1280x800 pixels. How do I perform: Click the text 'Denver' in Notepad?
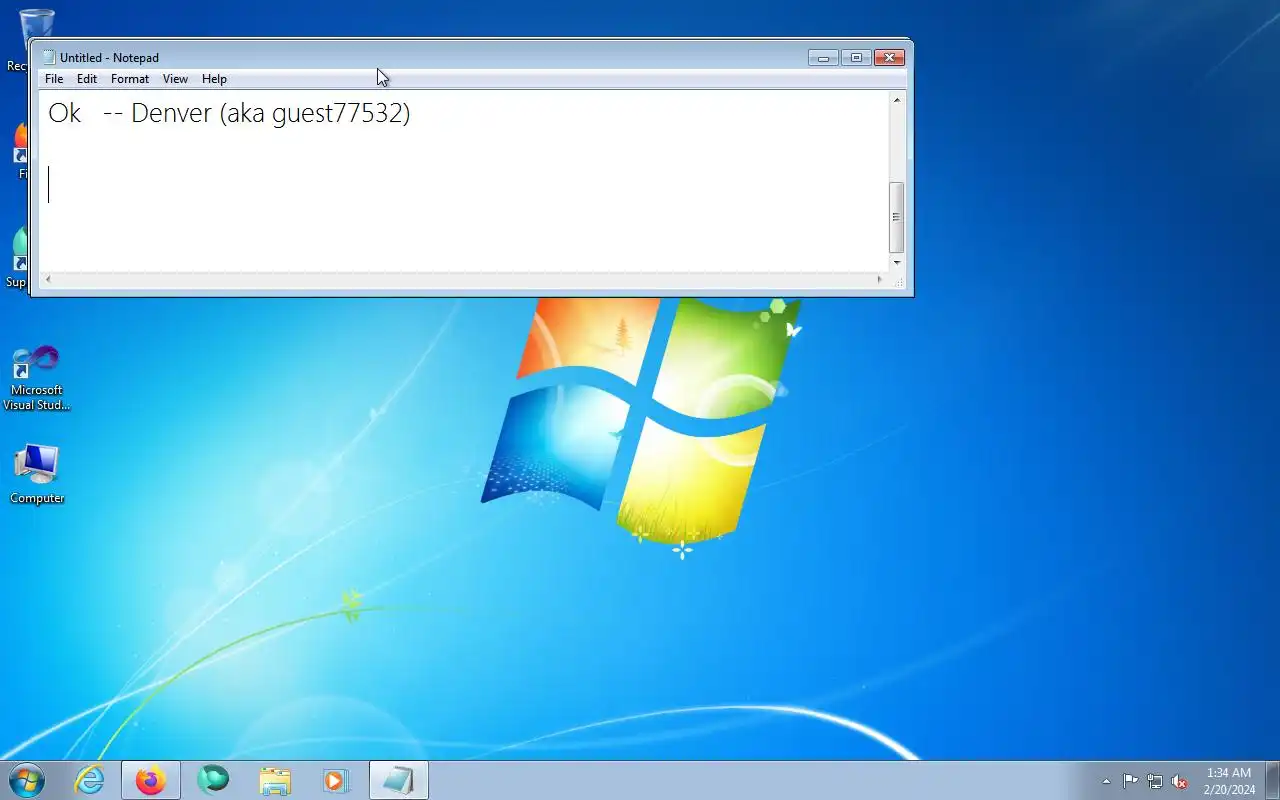[x=171, y=113]
